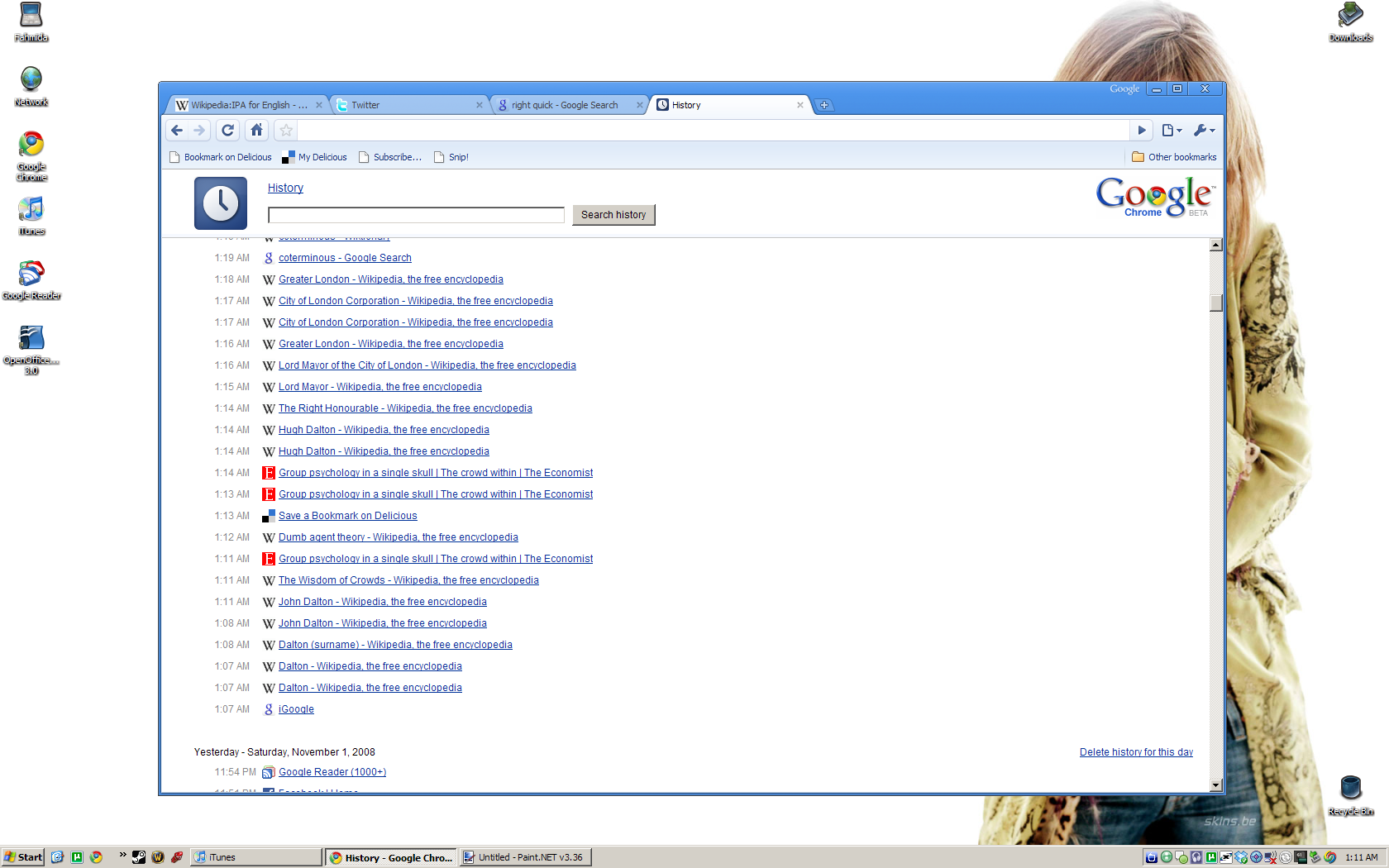Open the OpenOffice 3.0 desktop icon
The width and height of the screenshot is (1389, 868).
tap(31, 351)
